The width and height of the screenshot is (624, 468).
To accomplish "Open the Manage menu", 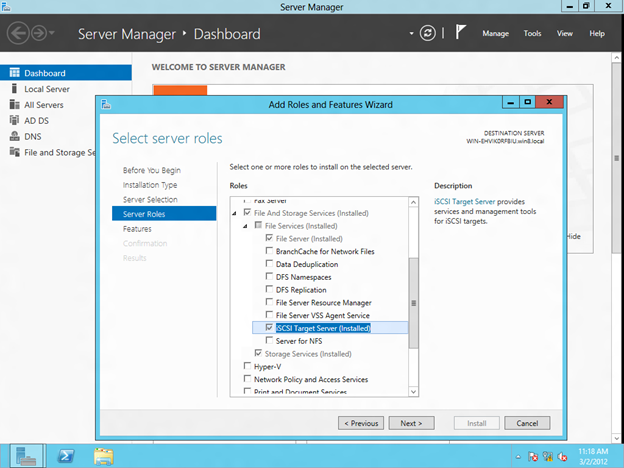I will [495, 33].
